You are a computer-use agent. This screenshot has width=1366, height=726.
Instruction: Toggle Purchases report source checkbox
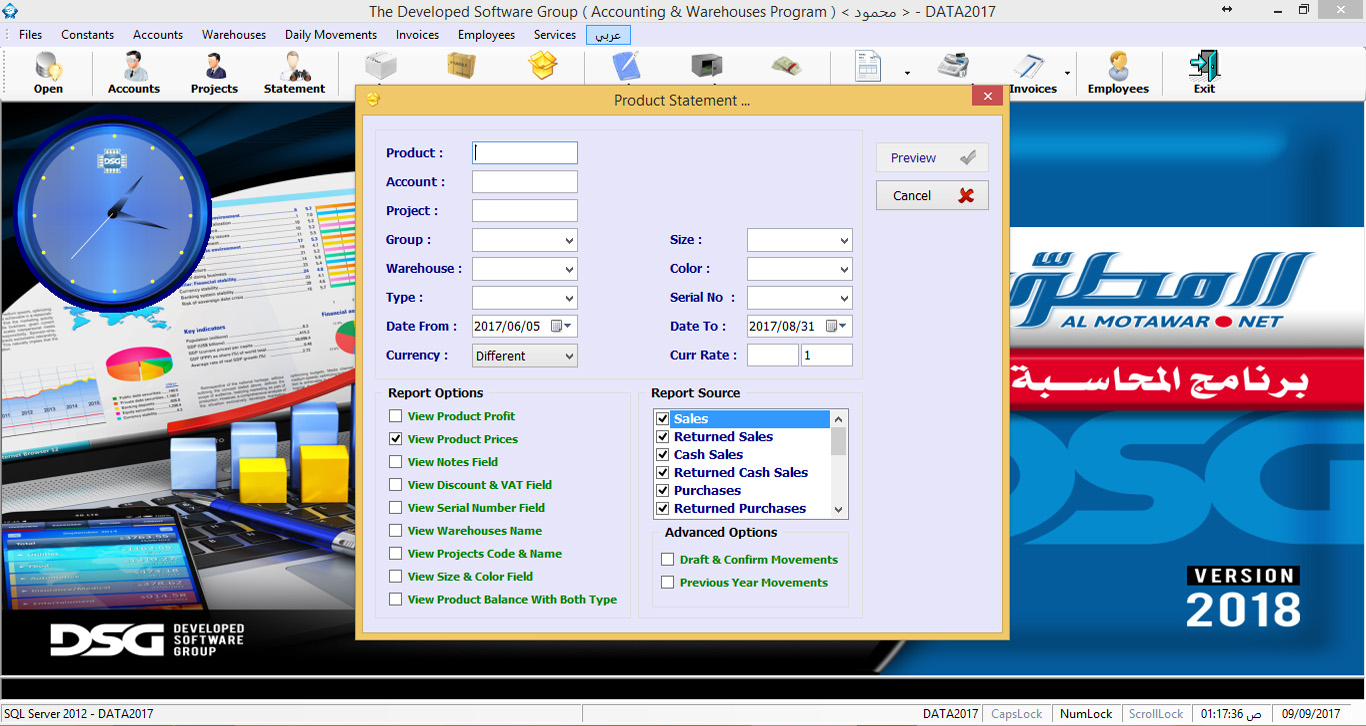click(x=662, y=491)
